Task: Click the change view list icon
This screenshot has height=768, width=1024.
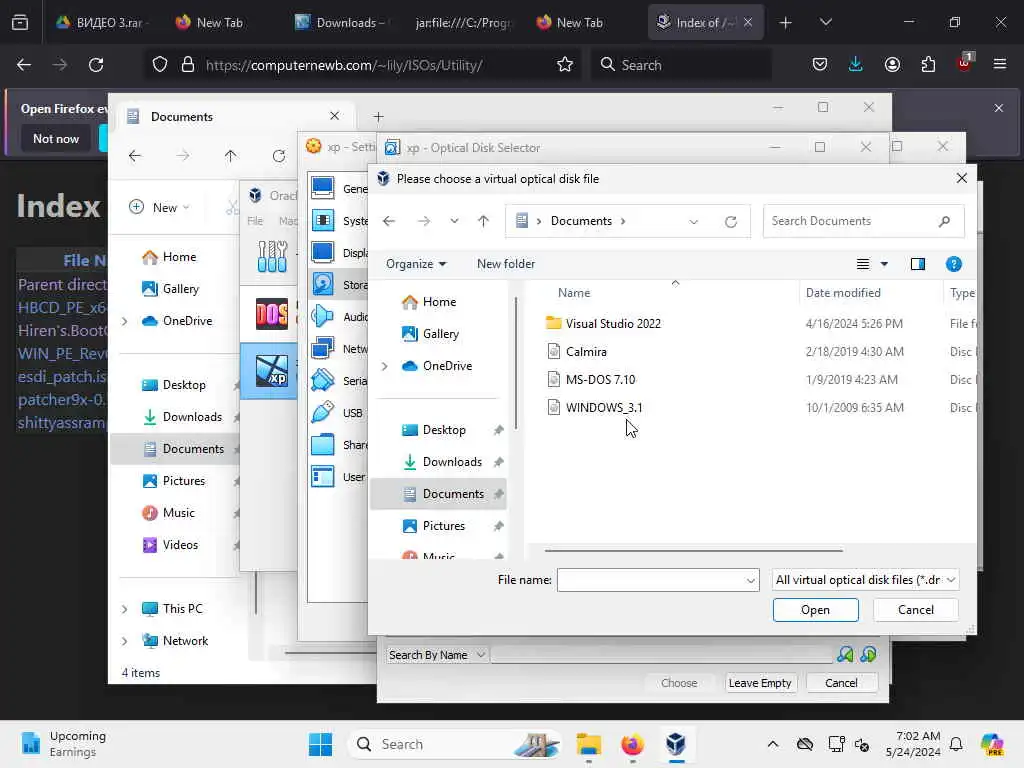Action: (x=863, y=264)
